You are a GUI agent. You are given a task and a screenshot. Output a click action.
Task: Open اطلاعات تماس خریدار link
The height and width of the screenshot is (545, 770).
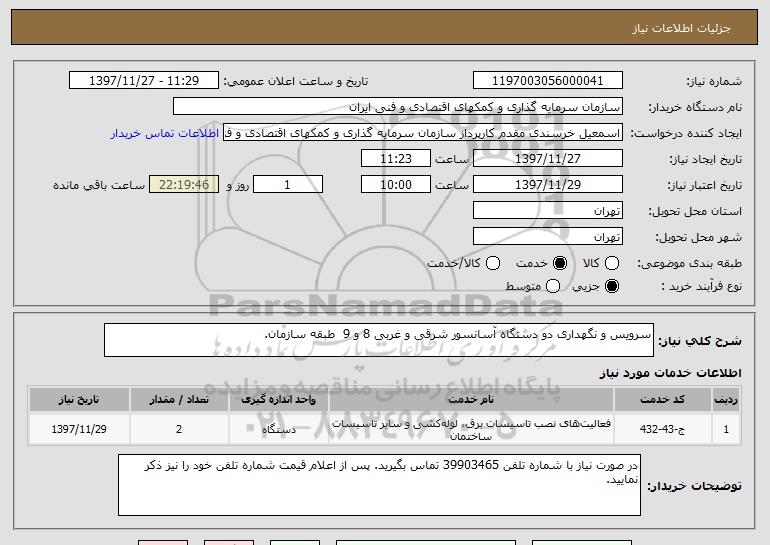165,133
